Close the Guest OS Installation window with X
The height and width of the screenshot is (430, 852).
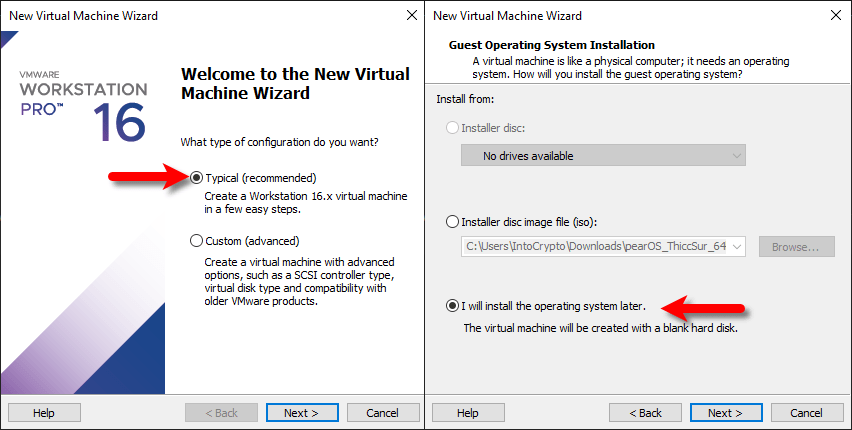coord(836,15)
